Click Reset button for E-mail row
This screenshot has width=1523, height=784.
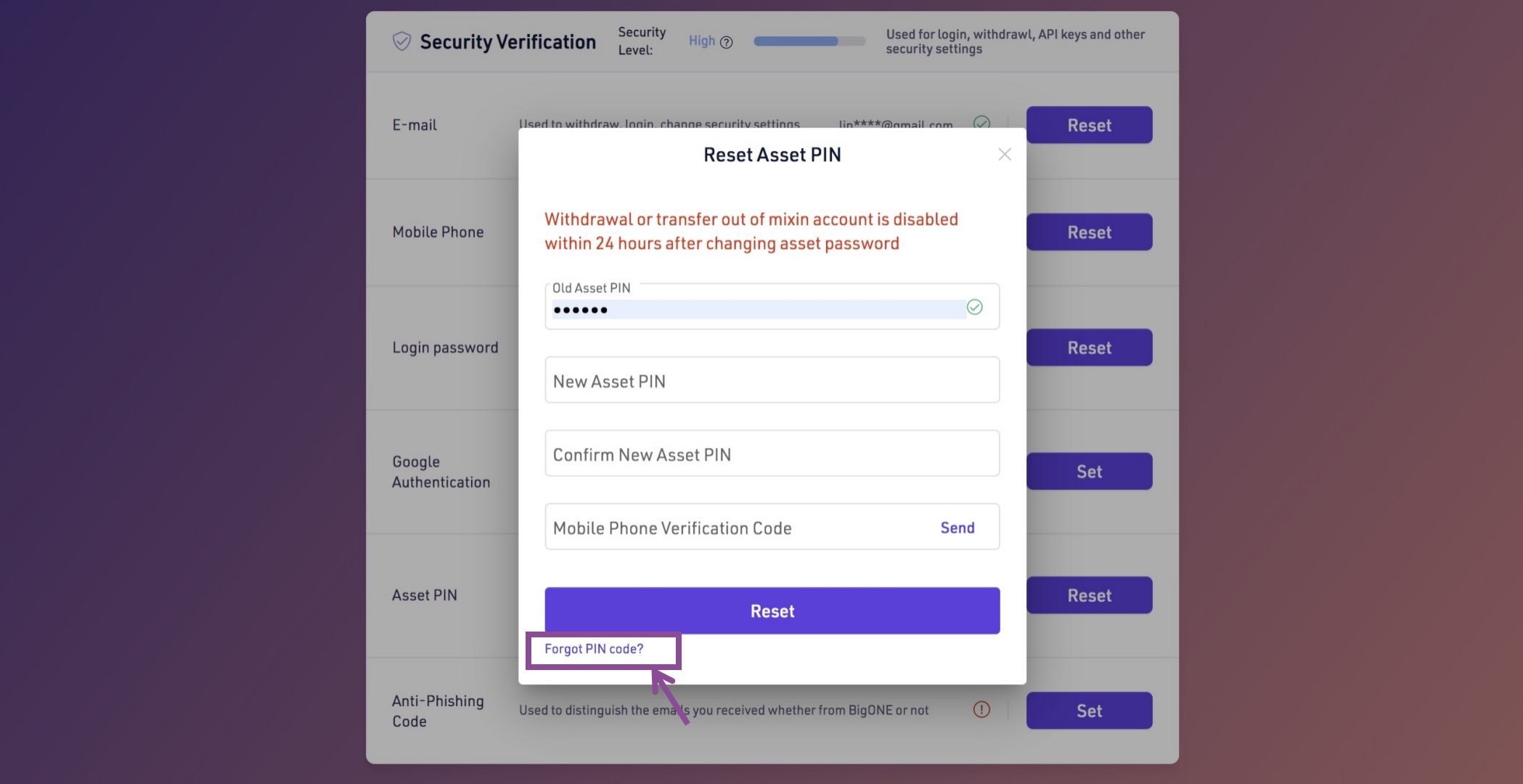coord(1088,125)
